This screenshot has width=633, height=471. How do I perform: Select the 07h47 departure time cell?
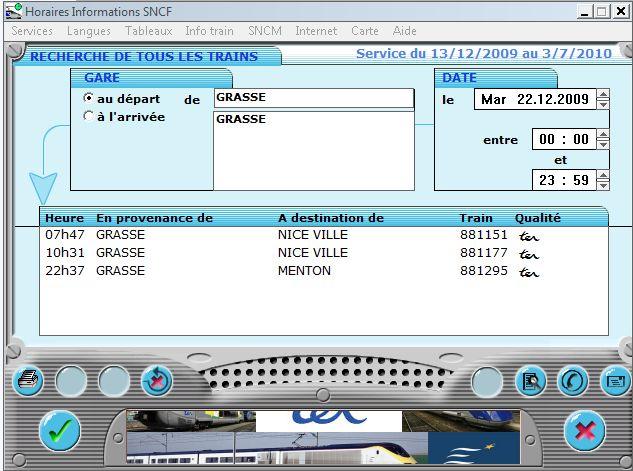tap(65, 234)
